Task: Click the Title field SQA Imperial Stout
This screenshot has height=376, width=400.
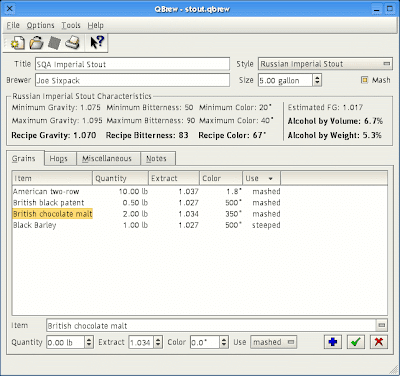Action: (x=132, y=64)
